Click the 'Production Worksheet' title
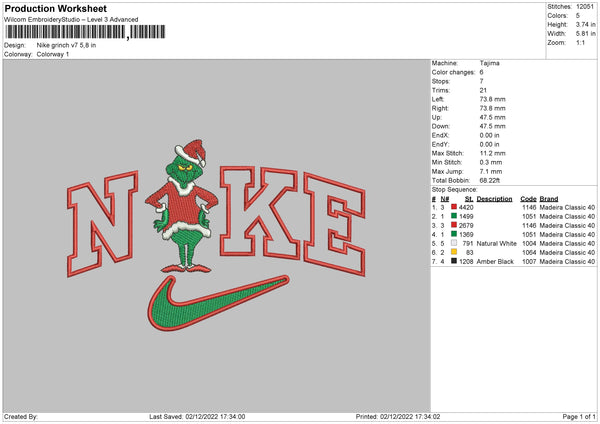 point(56,8)
